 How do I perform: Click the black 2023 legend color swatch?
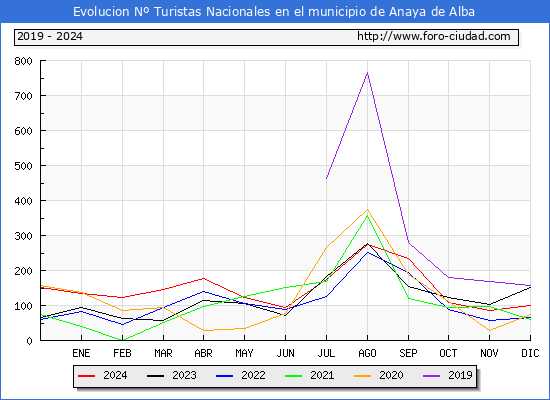(x=155, y=376)
